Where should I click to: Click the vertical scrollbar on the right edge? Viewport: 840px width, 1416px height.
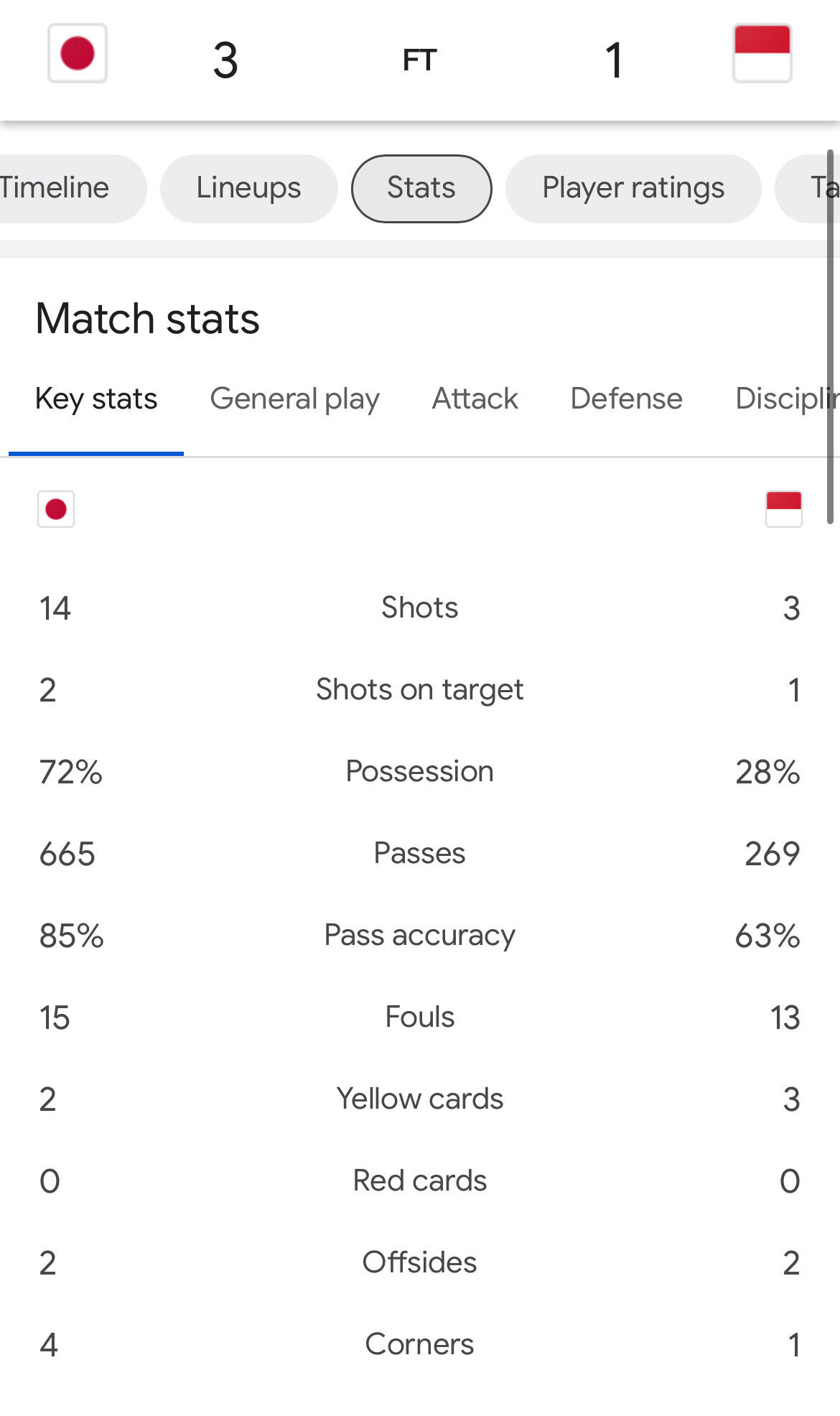[x=830, y=337]
